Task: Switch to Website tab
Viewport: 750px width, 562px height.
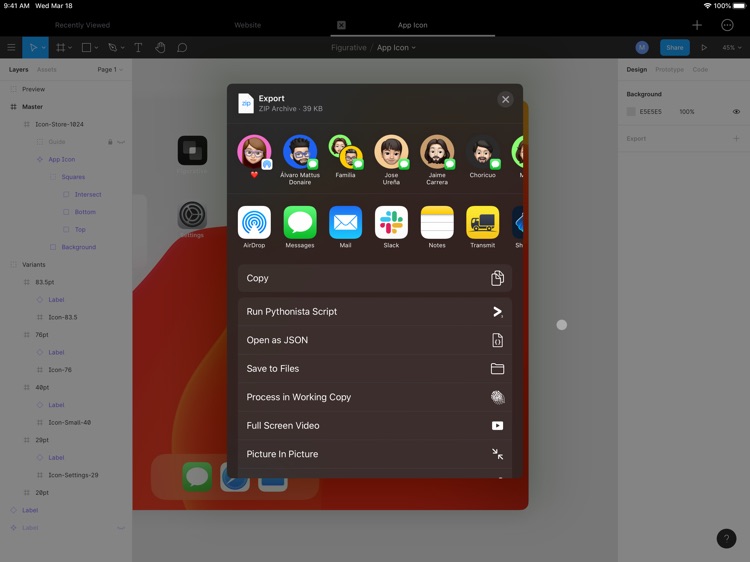Action: click(248, 25)
